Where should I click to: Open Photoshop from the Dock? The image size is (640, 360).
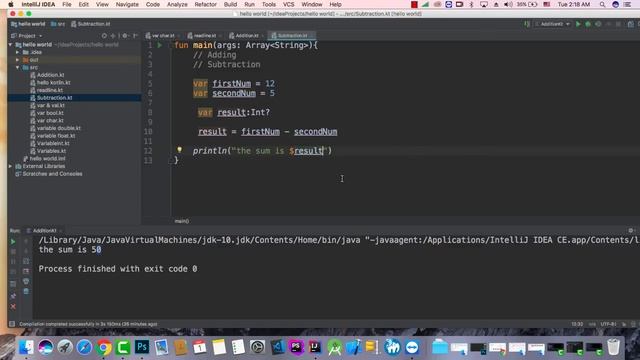pyautogui.click(x=142, y=347)
